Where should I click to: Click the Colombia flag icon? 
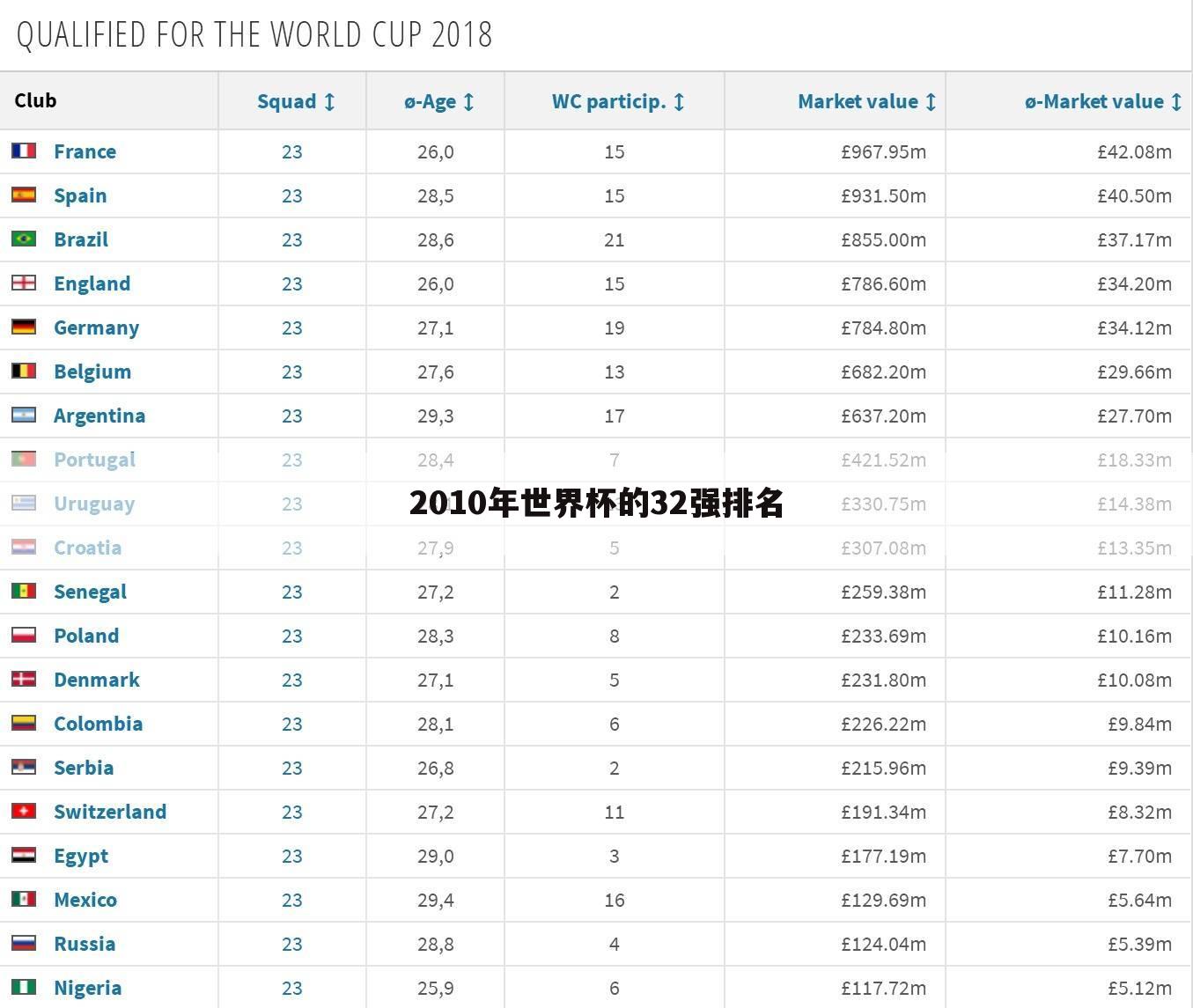pyautogui.click(x=24, y=723)
